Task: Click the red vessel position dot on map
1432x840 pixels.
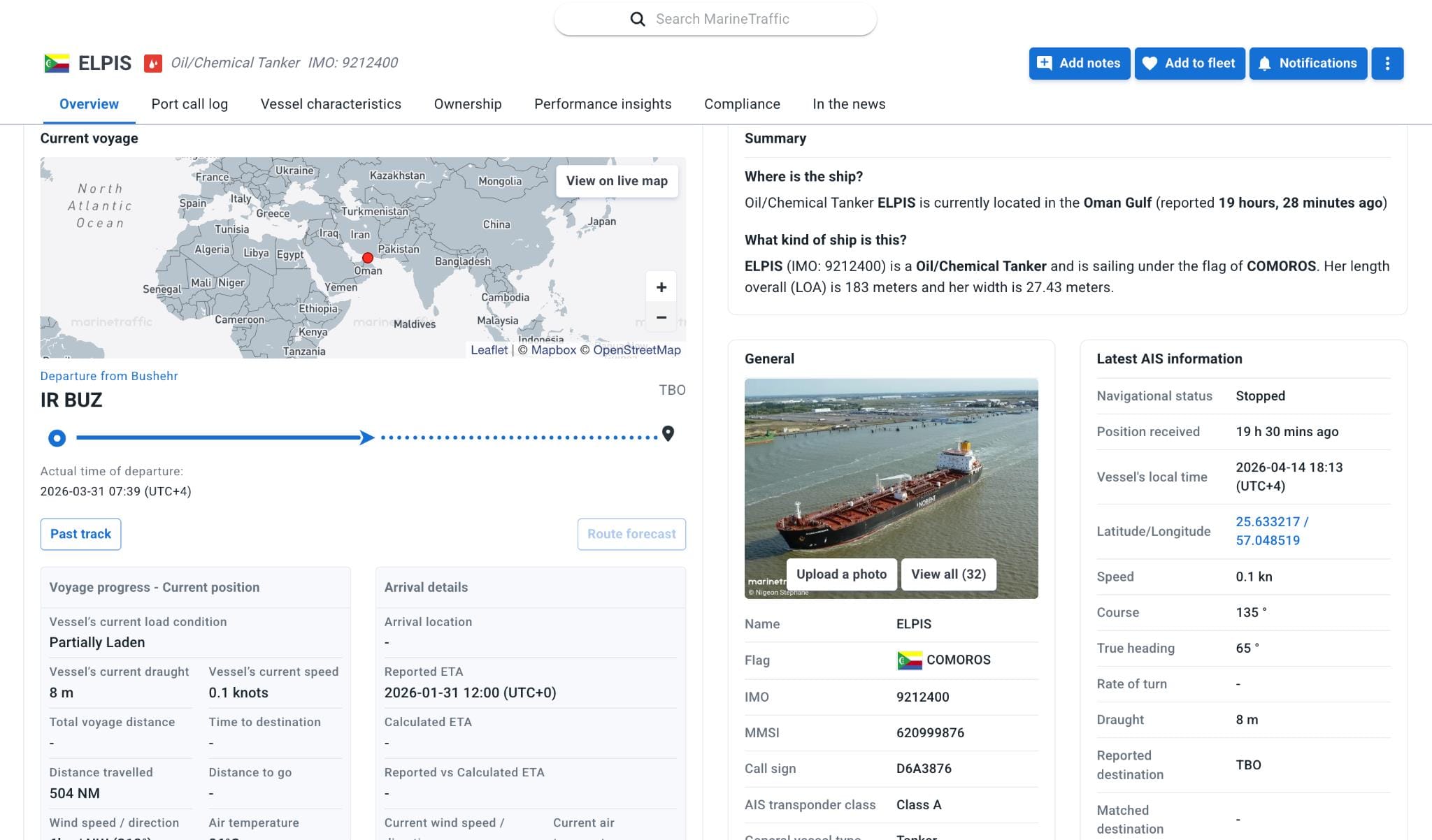Action: [x=368, y=258]
